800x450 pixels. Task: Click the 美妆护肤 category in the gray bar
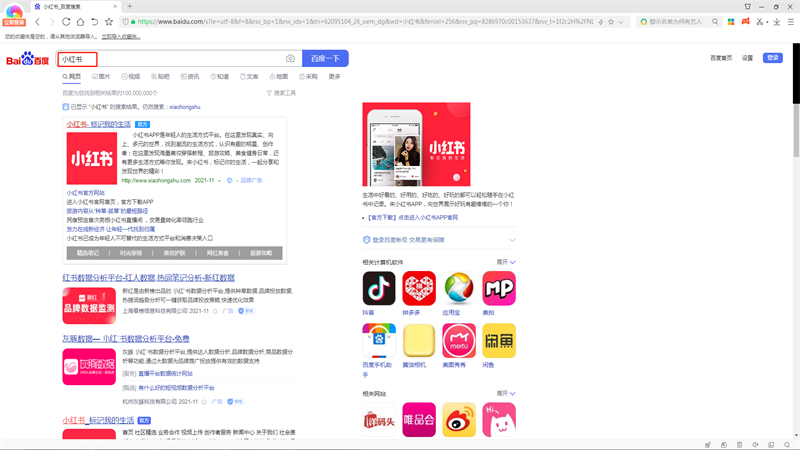[x=174, y=253]
